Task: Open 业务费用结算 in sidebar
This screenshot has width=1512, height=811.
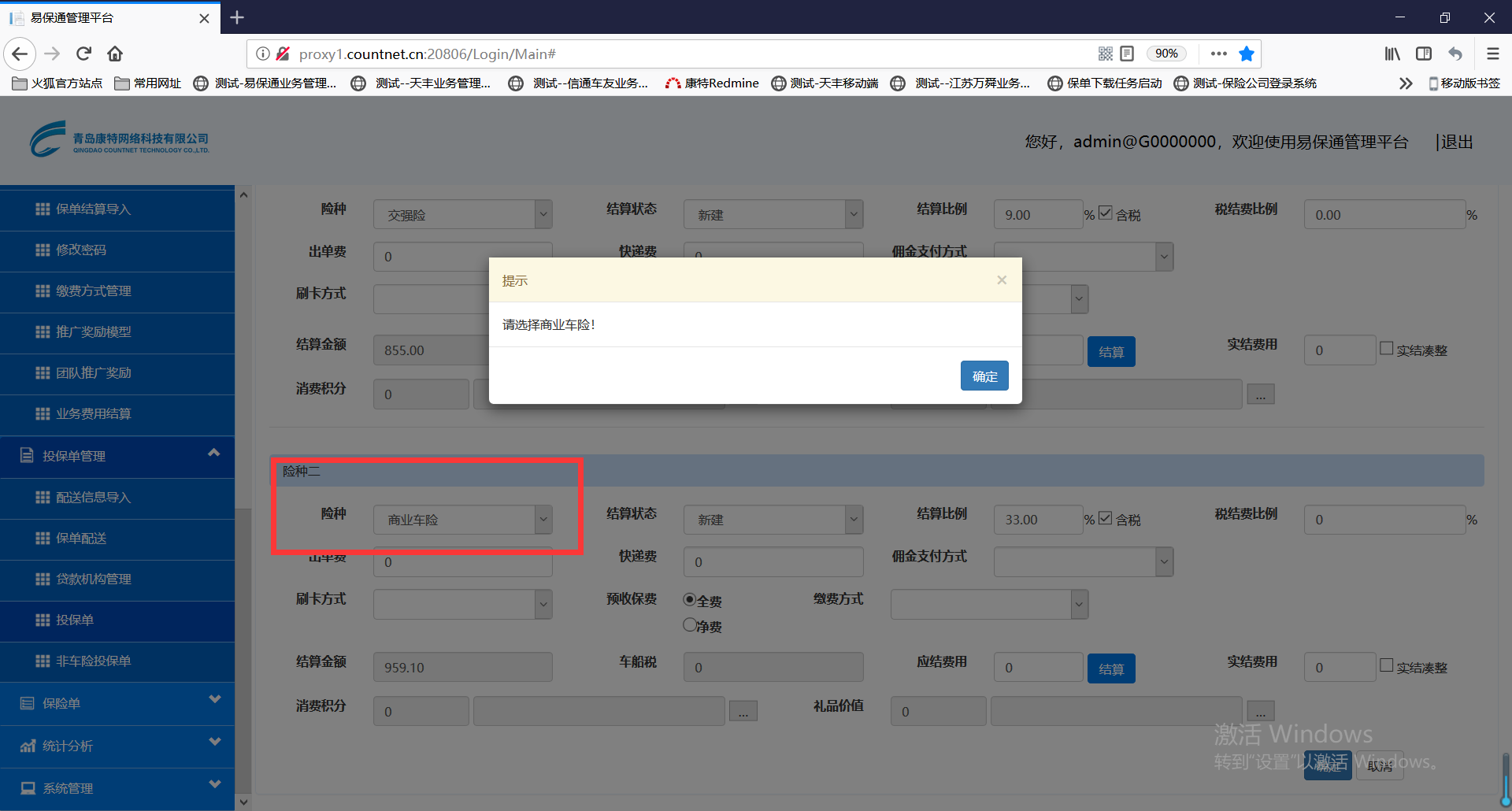Action: tap(117, 414)
